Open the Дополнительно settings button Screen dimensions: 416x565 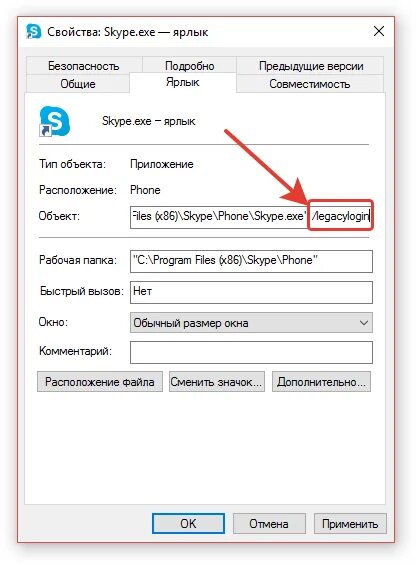[x=321, y=382]
